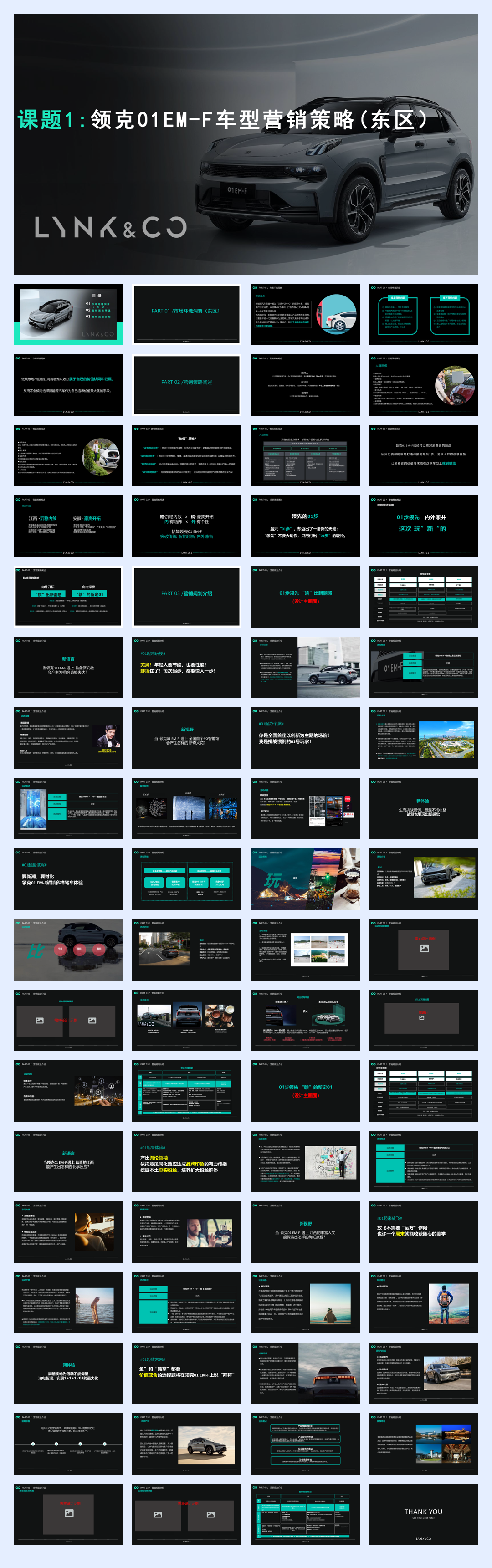
Task: Select the 'PART 01 /市场环境洞察（东区）' section slide
Action: point(186,314)
